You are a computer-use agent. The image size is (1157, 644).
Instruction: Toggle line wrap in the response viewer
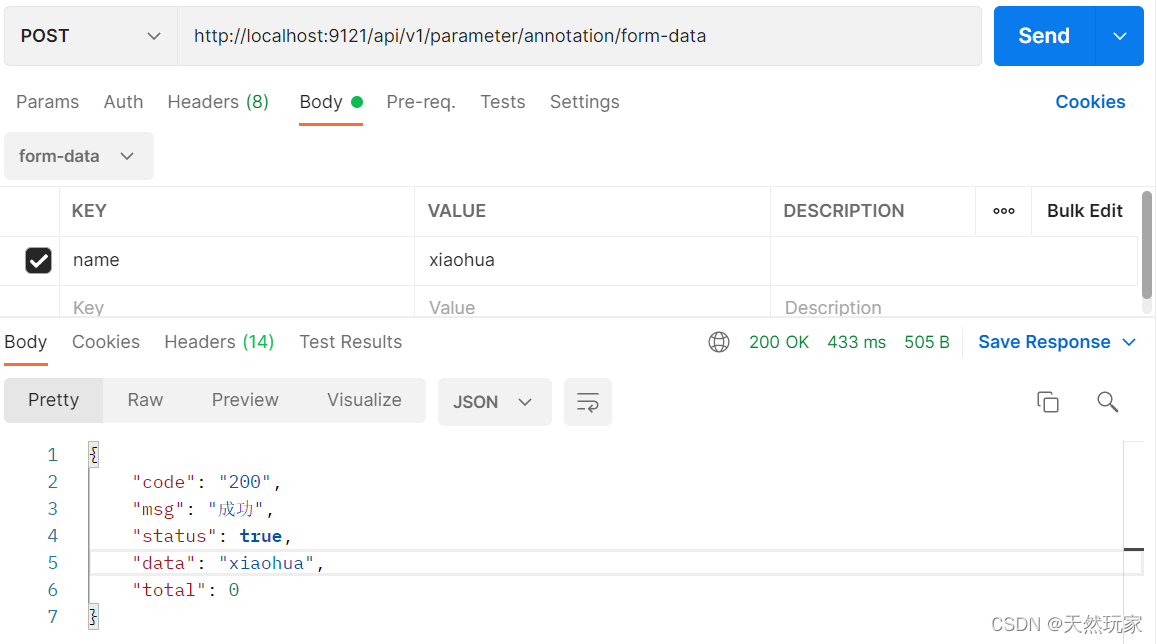[x=587, y=402]
